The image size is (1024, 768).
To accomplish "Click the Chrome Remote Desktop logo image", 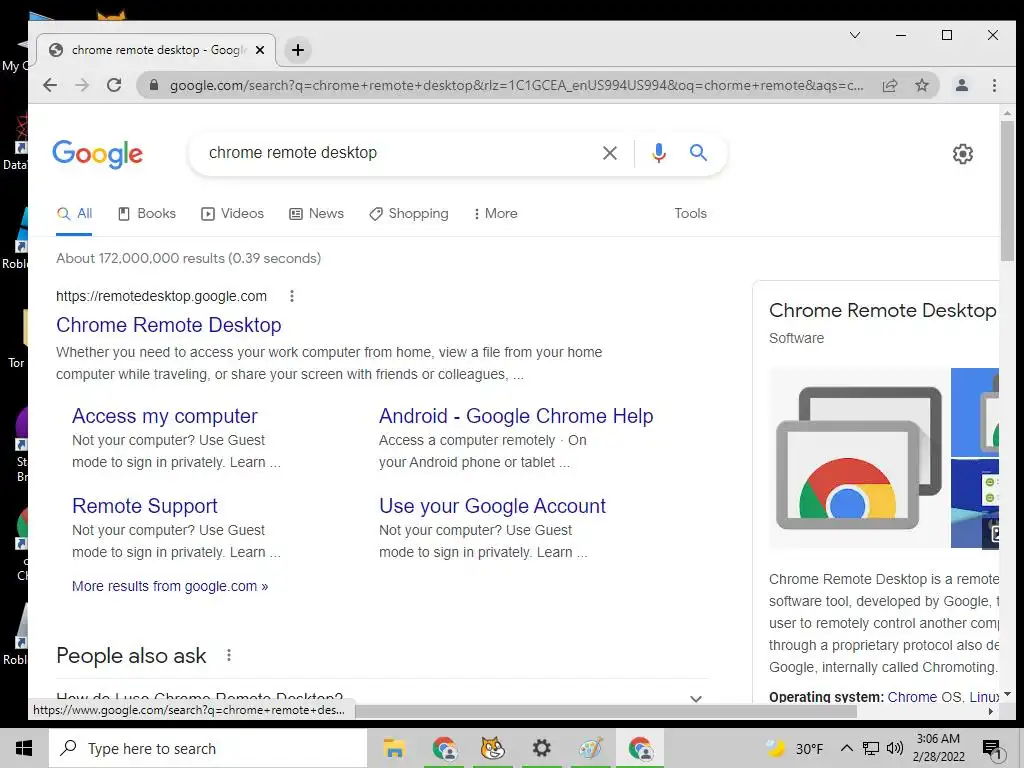I will click(x=859, y=458).
